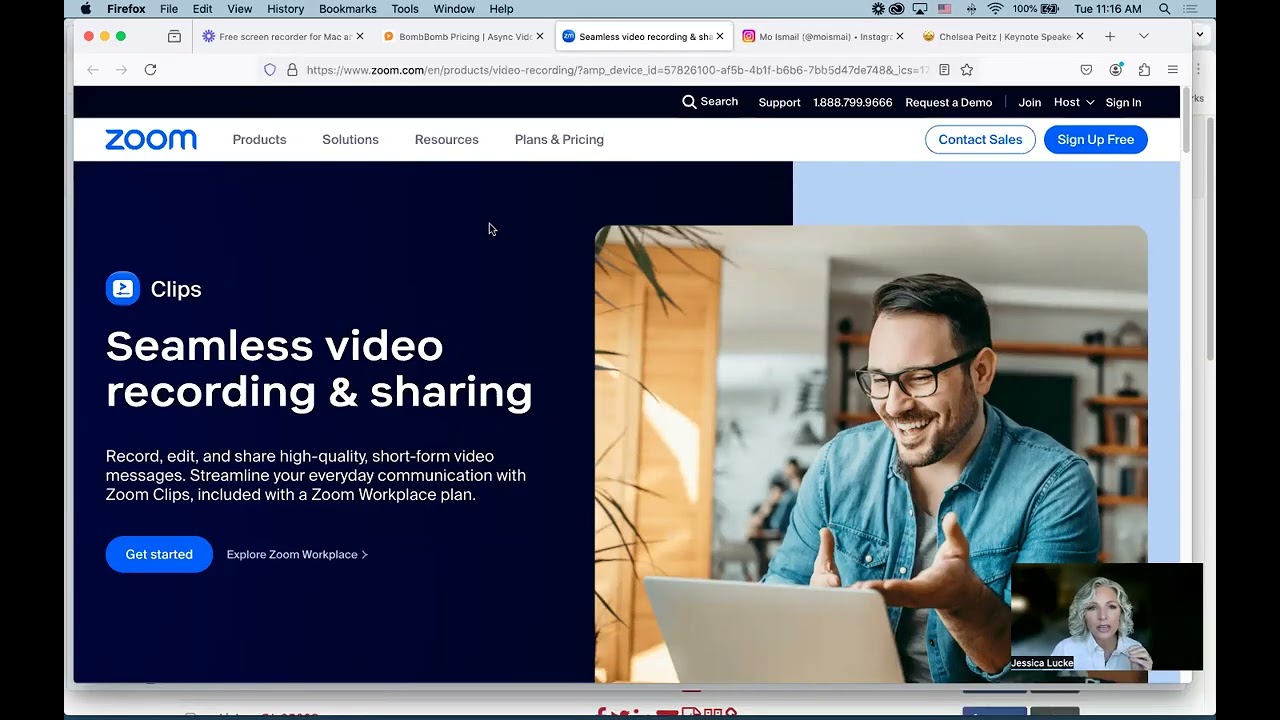
Task: Click the Join link
Action: pyautogui.click(x=1030, y=102)
